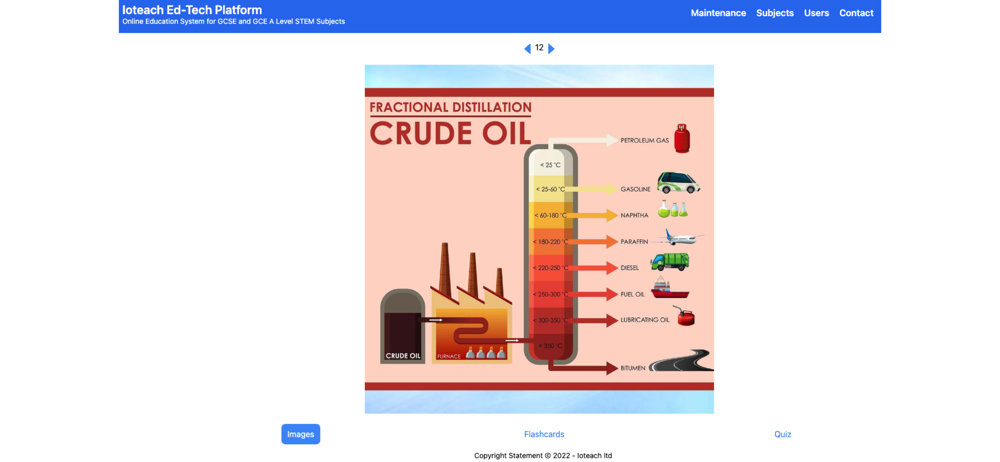Click the GASOLINE label

(635, 190)
